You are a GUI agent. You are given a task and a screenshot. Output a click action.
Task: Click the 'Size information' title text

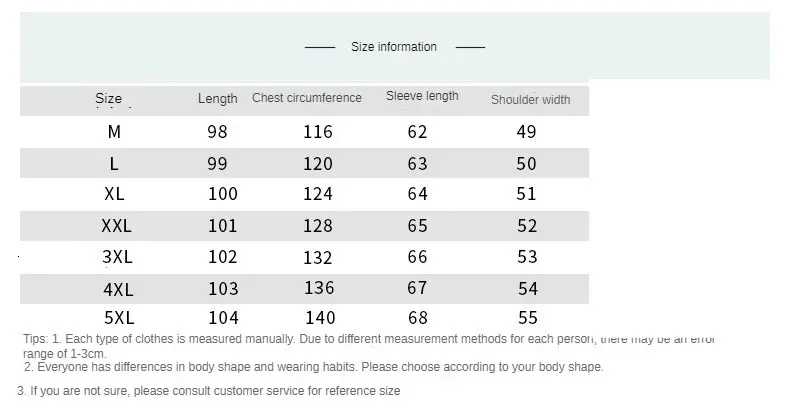[394, 47]
